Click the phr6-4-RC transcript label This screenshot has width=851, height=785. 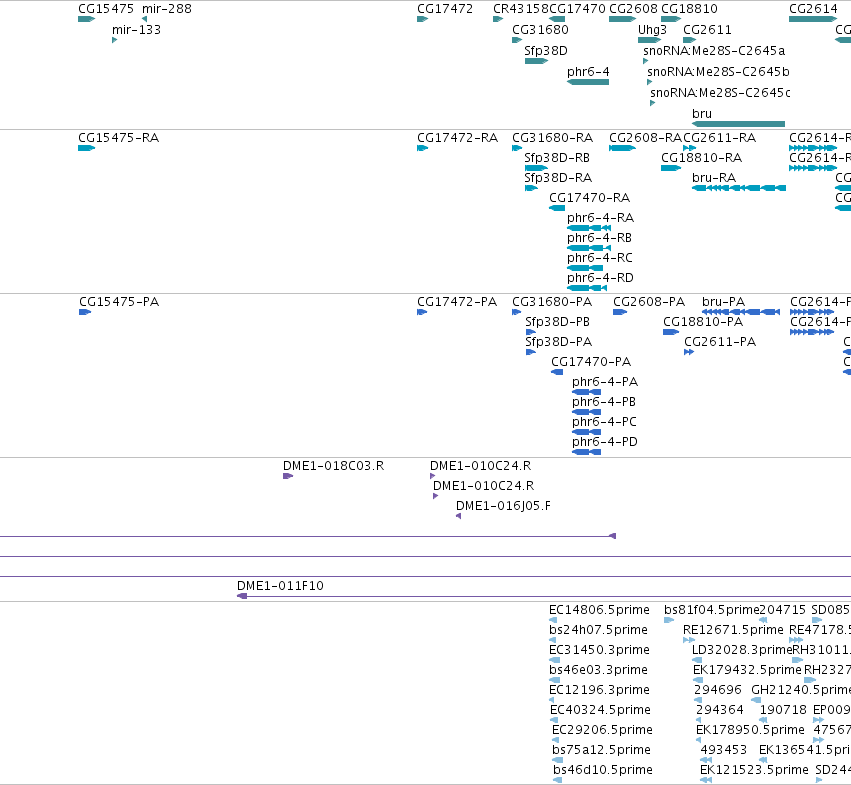pyautogui.click(x=600, y=258)
